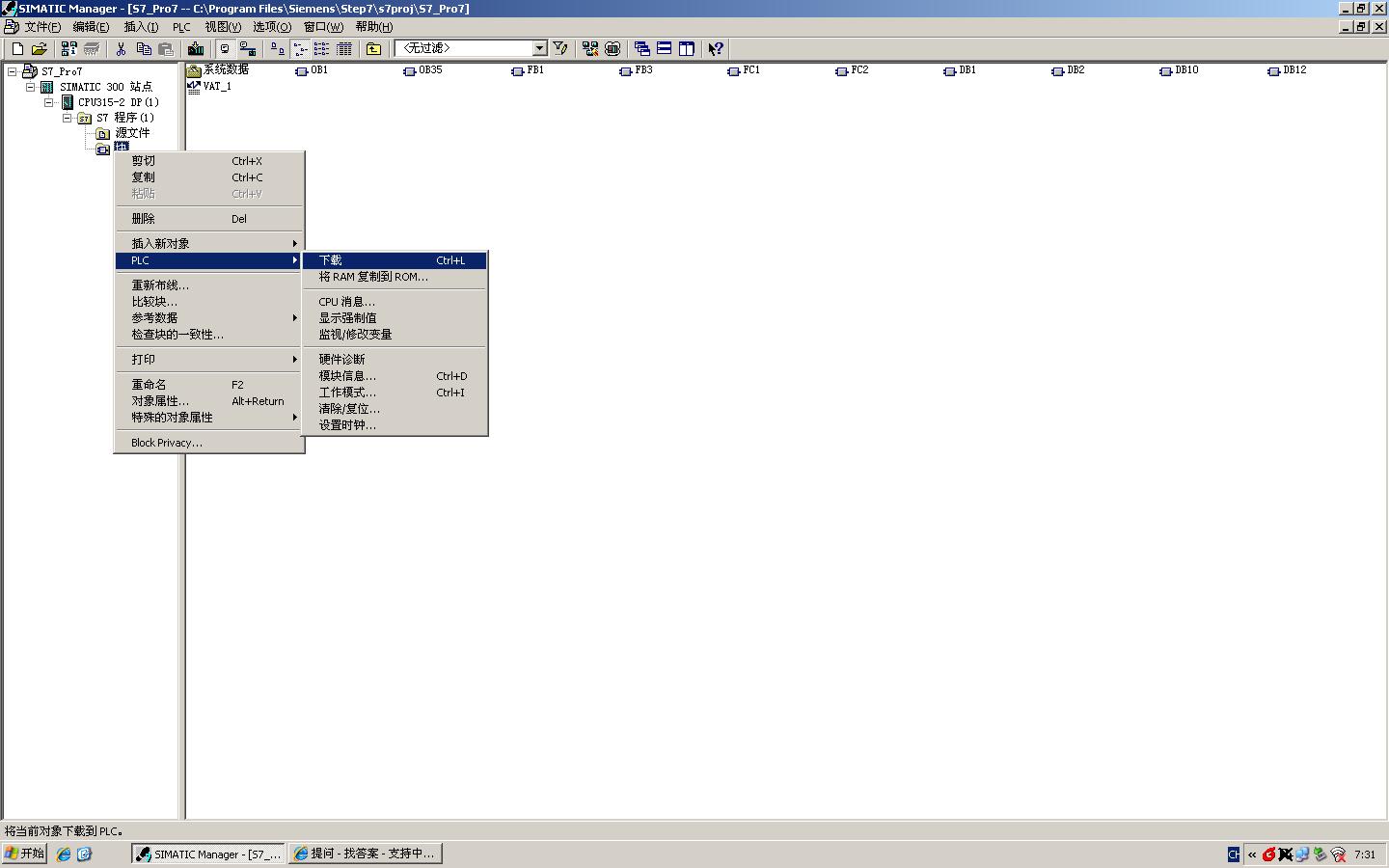
Task: Click the New project toolbar icon
Action: click(17, 48)
